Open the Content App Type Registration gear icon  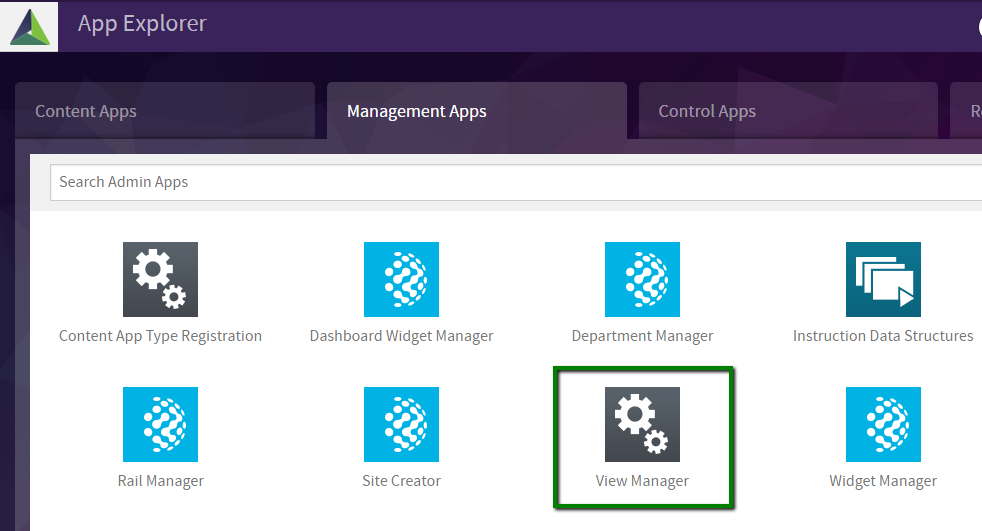coord(160,279)
